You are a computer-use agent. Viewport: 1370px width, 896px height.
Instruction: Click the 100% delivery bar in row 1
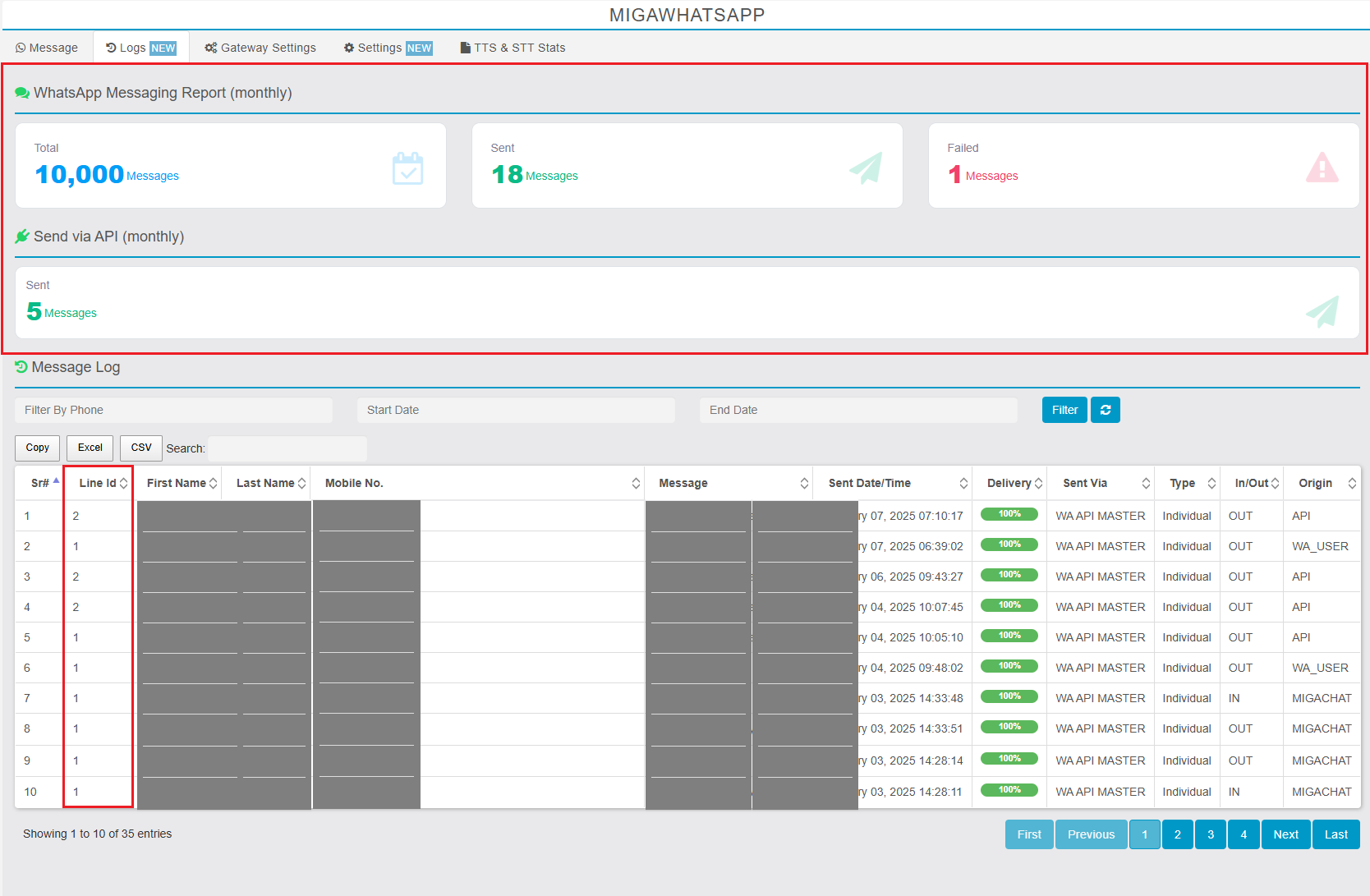[1009, 514]
